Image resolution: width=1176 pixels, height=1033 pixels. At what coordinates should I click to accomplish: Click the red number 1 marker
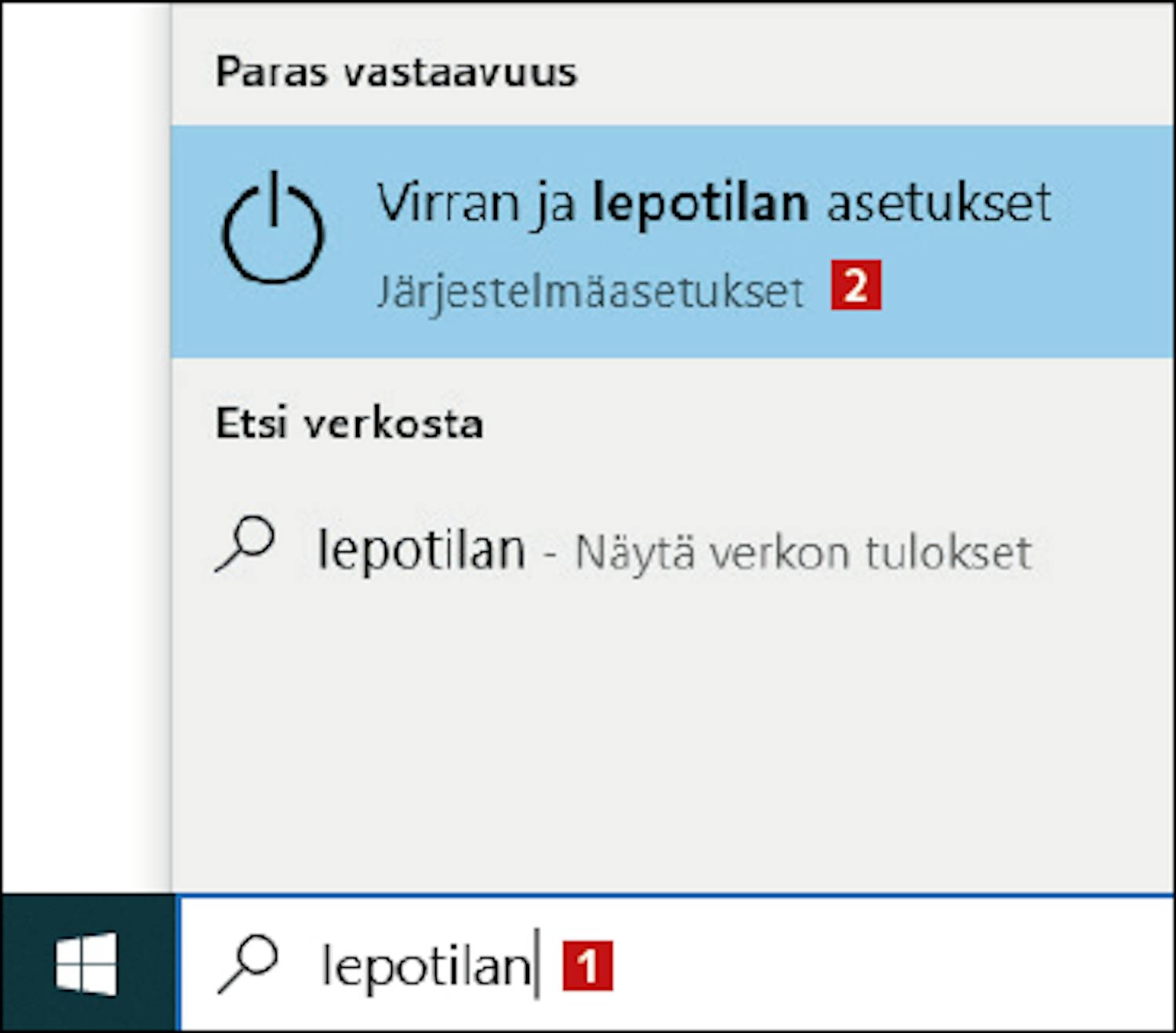click(x=587, y=966)
